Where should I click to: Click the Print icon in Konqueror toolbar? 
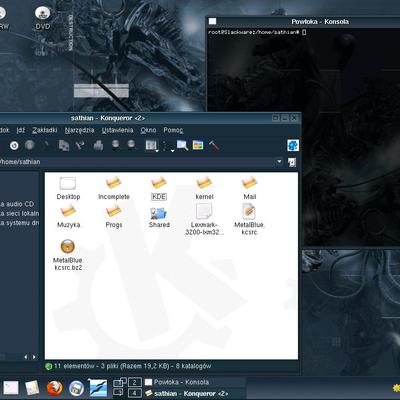(x=98, y=145)
